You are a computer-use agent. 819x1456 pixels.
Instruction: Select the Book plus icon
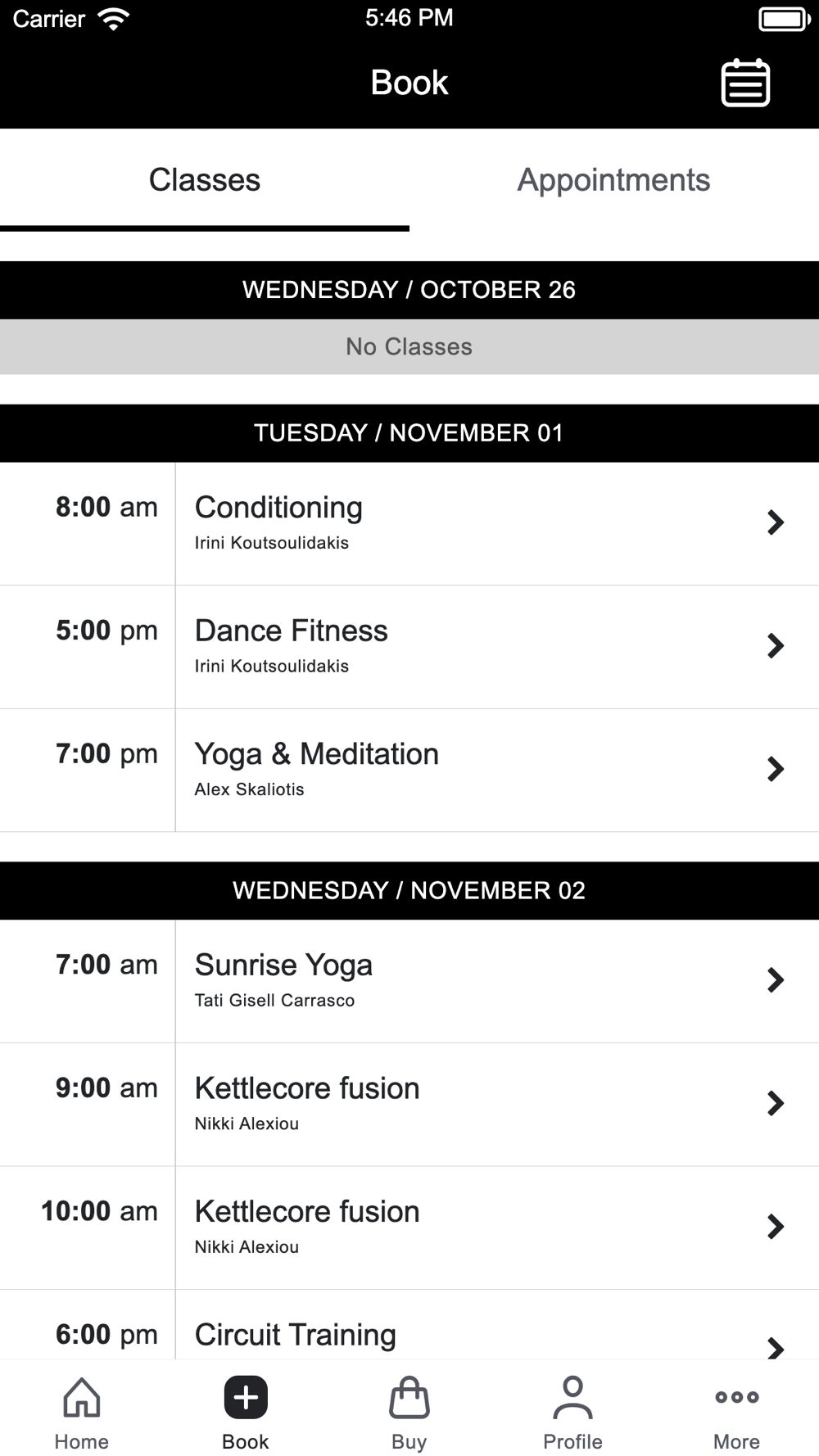(246, 1397)
